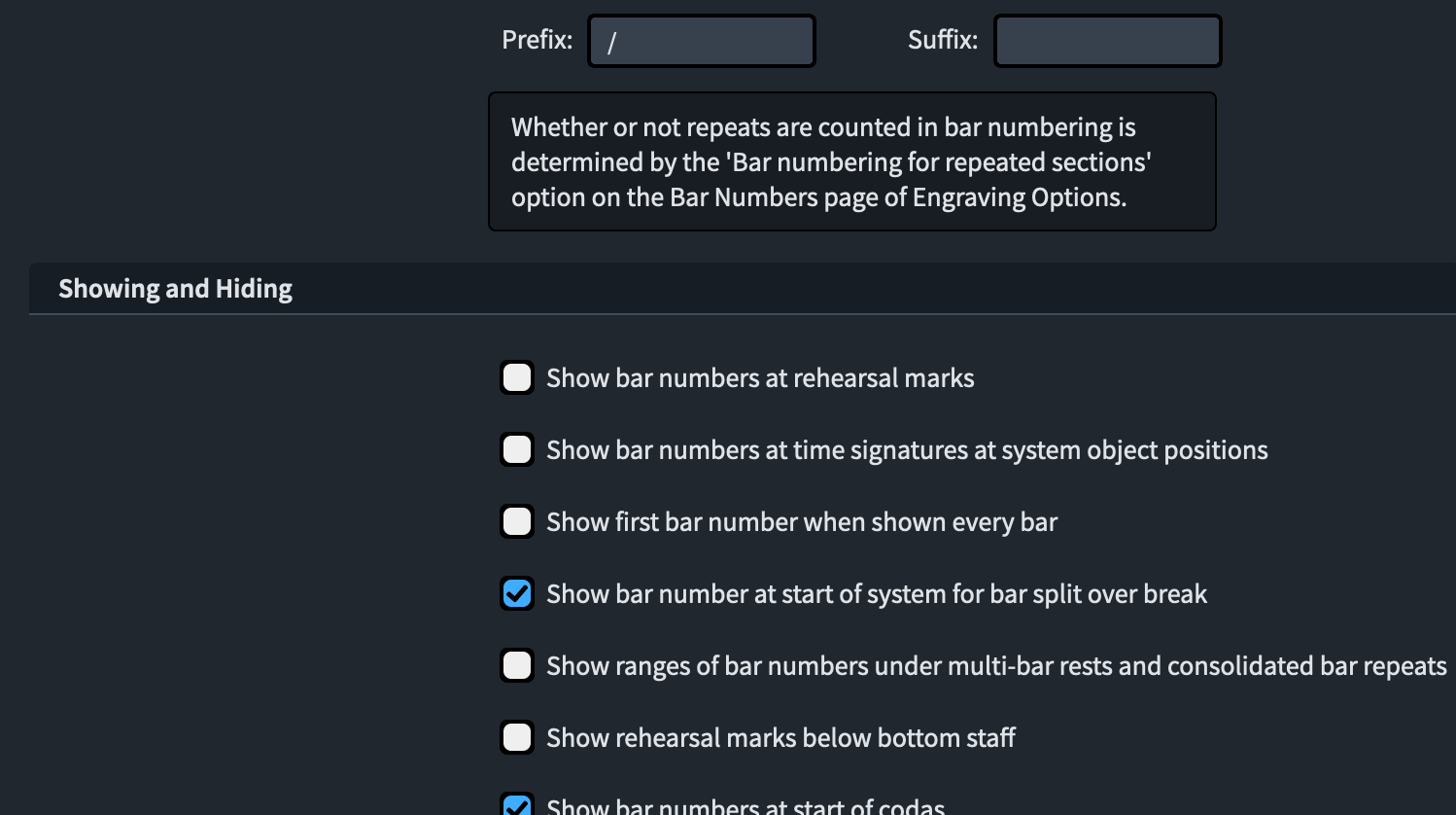Click the Showing and Hiding section header
This screenshot has width=1456, height=815.
(x=175, y=289)
